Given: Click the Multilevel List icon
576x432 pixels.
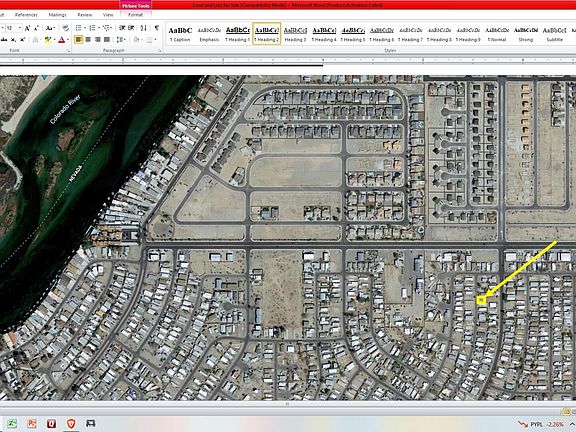Looking at the screenshot, I should [107, 28].
